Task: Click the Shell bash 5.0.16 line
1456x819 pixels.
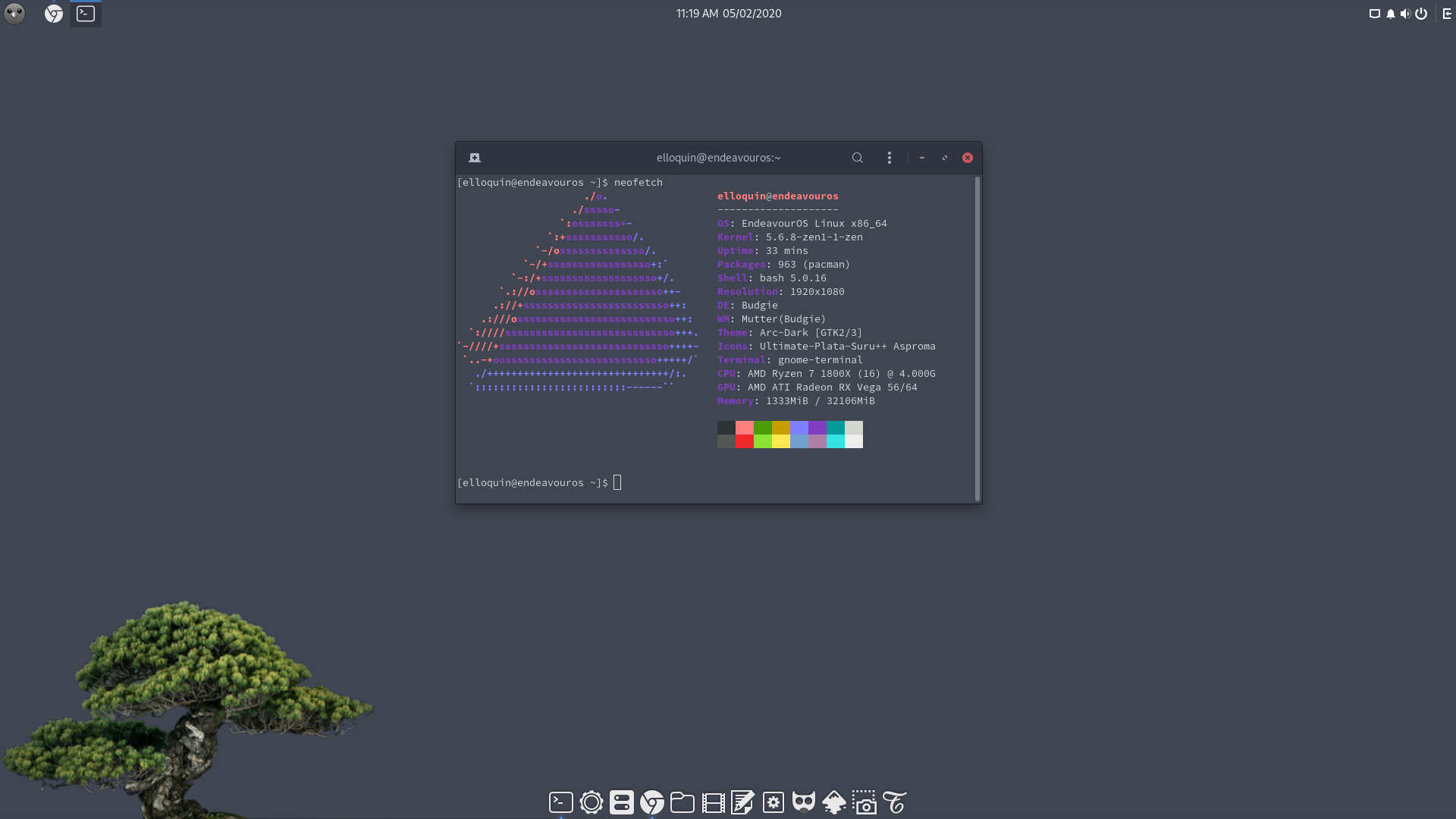Action: point(772,278)
